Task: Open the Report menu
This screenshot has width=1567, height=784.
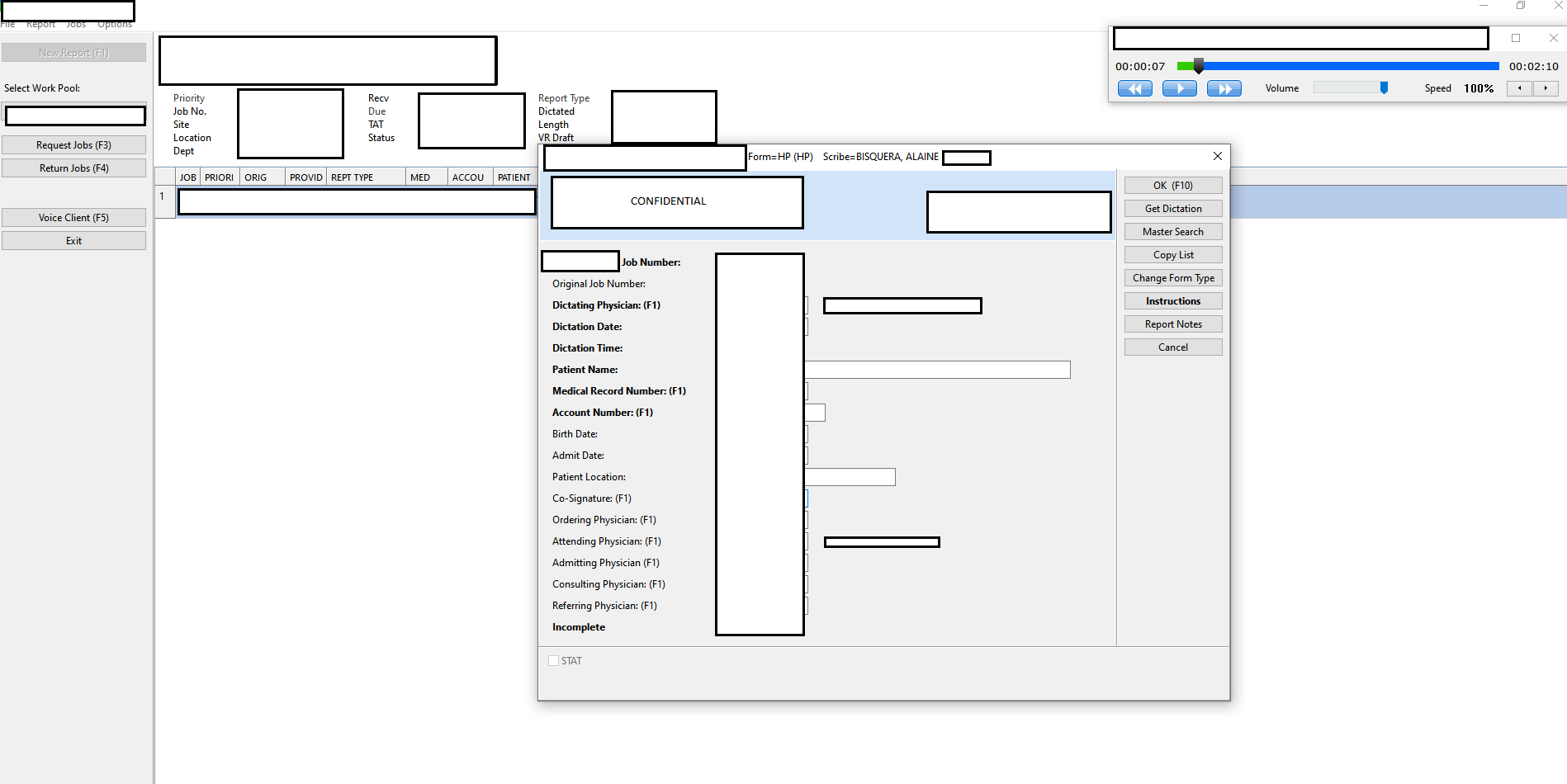Action: pyautogui.click(x=40, y=25)
